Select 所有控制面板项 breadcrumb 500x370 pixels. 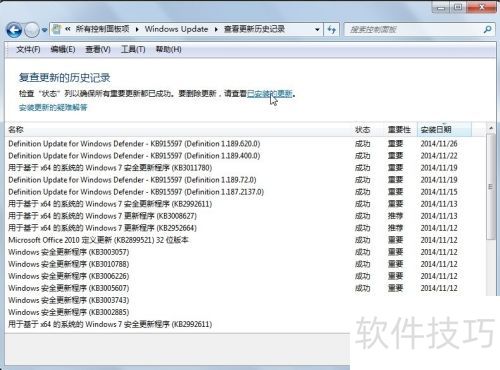point(102,29)
